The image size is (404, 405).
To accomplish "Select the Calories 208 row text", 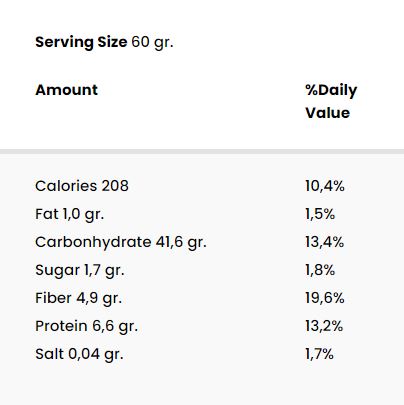I will 82,186.
